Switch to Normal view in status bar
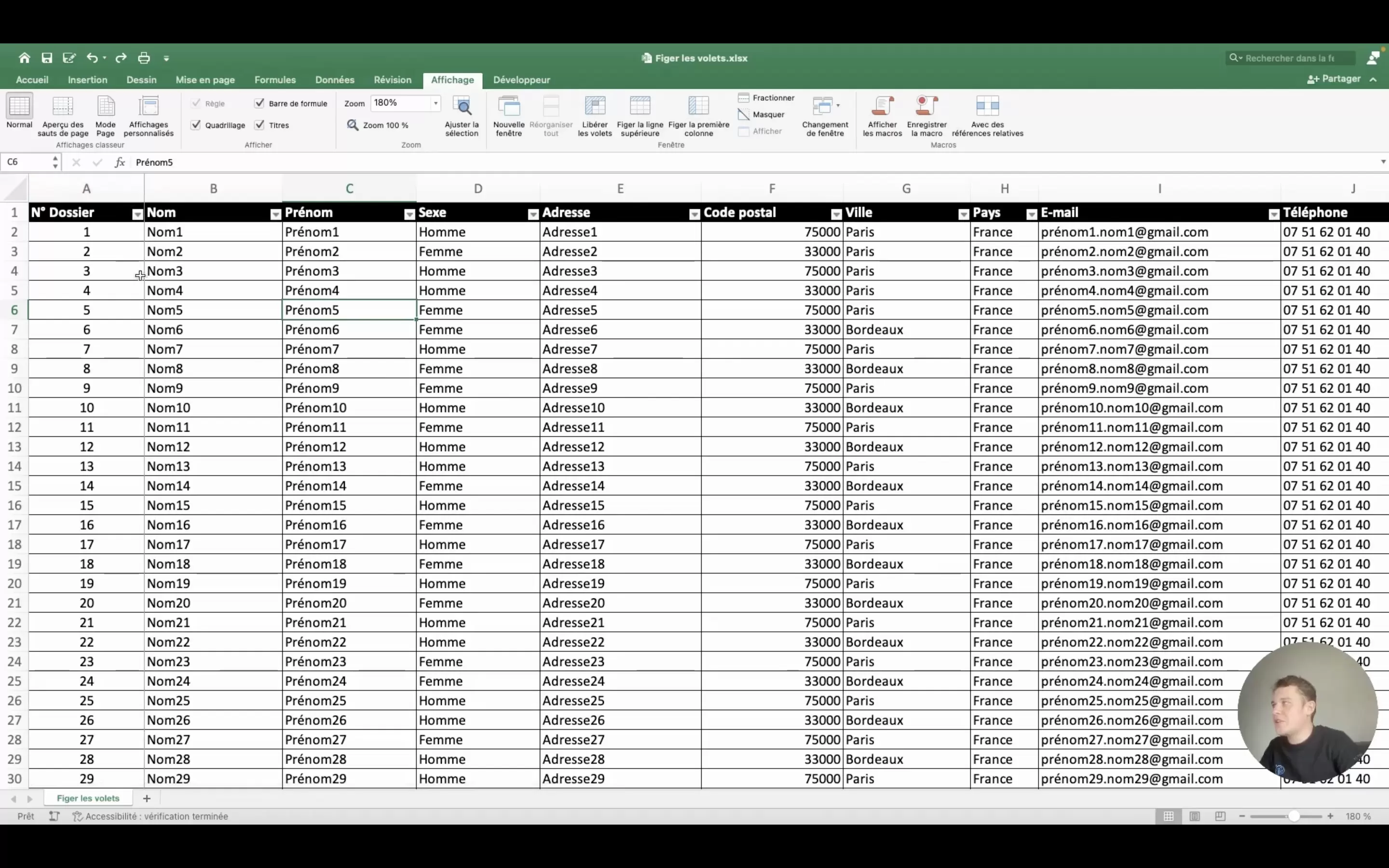Viewport: 1389px width, 868px height. pyautogui.click(x=1169, y=816)
